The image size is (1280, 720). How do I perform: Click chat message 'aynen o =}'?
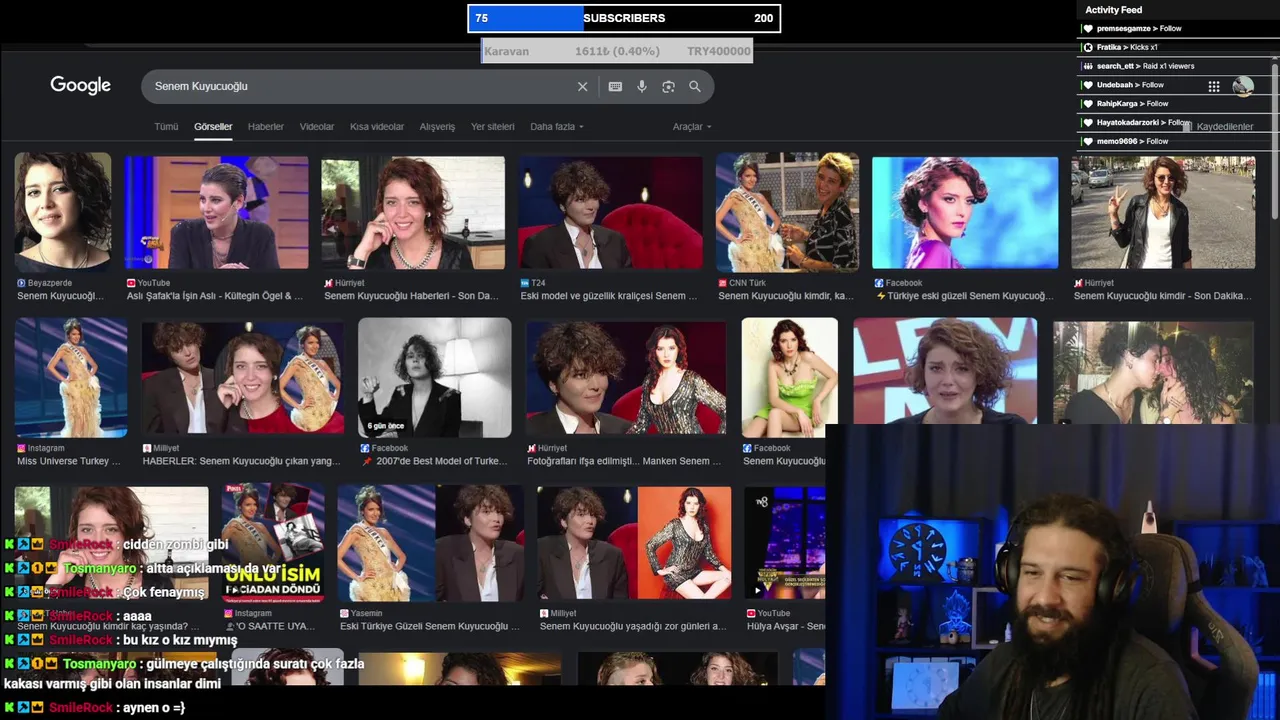click(x=152, y=708)
